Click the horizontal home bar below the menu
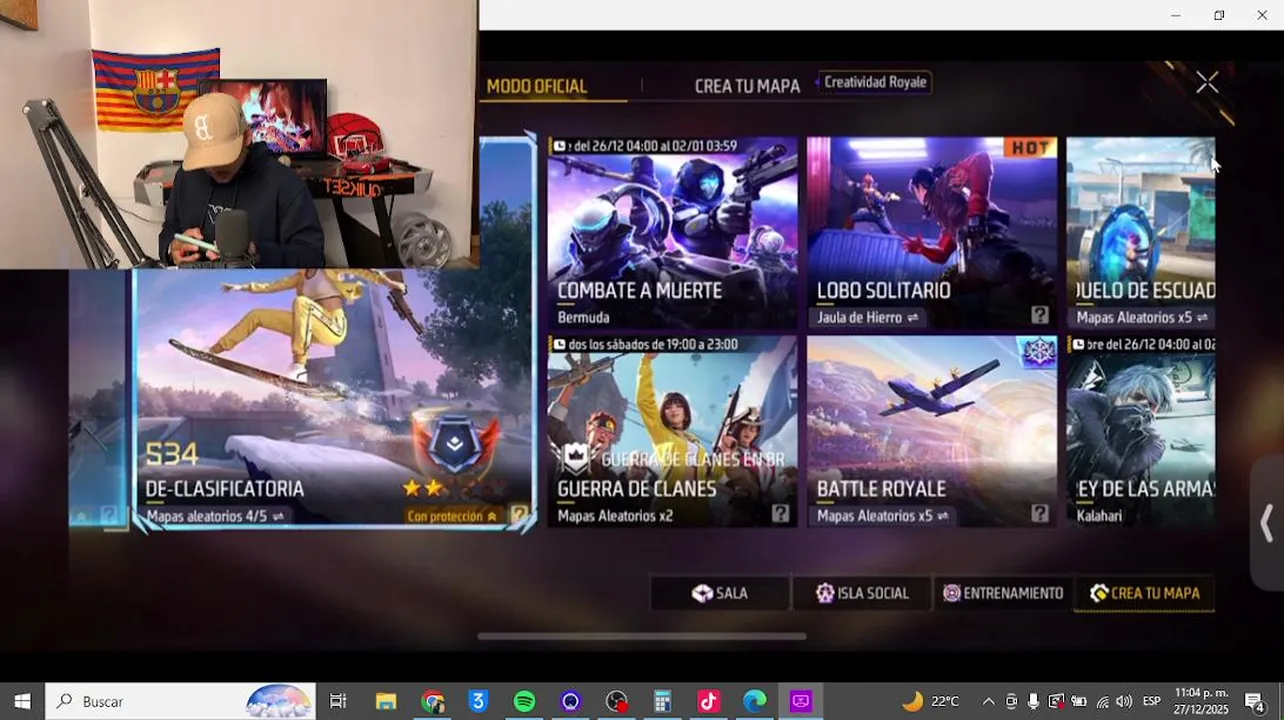1284x720 pixels. (x=642, y=636)
